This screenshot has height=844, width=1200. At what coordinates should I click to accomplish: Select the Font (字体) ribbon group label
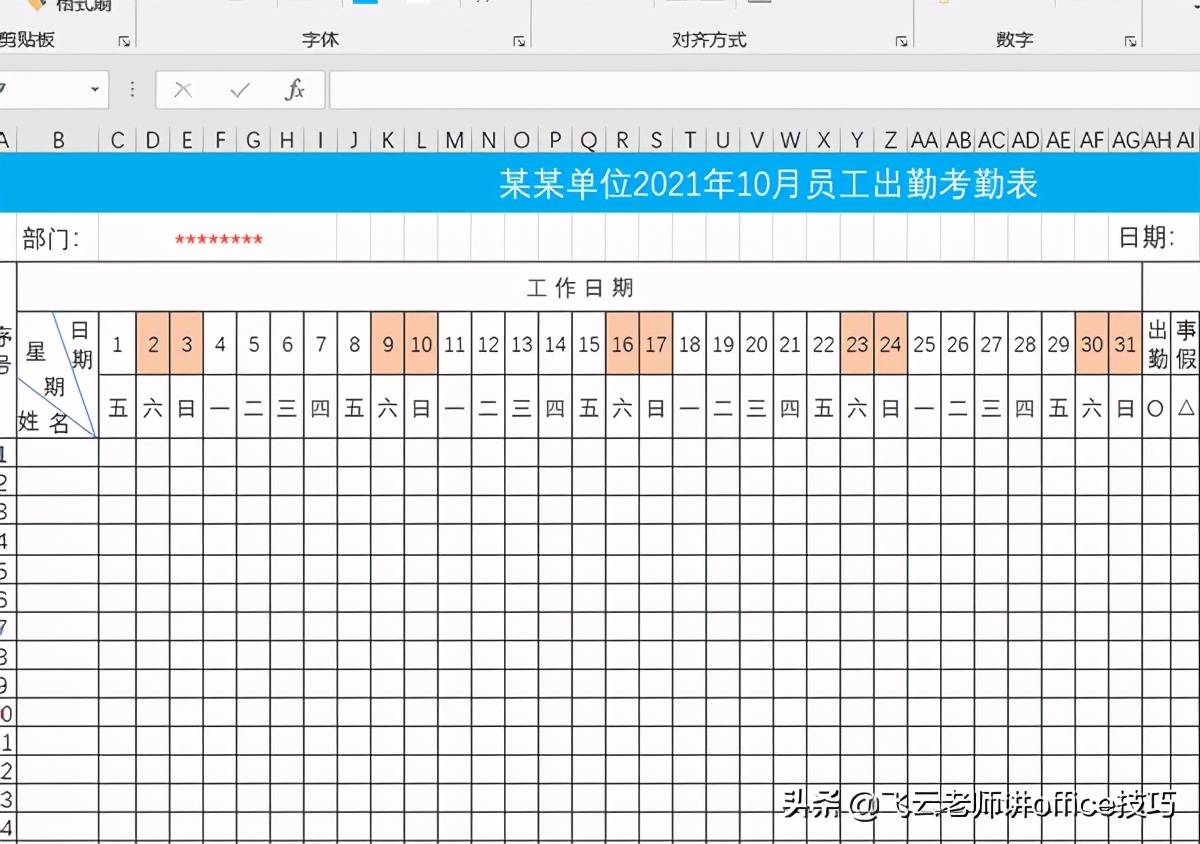(x=318, y=40)
